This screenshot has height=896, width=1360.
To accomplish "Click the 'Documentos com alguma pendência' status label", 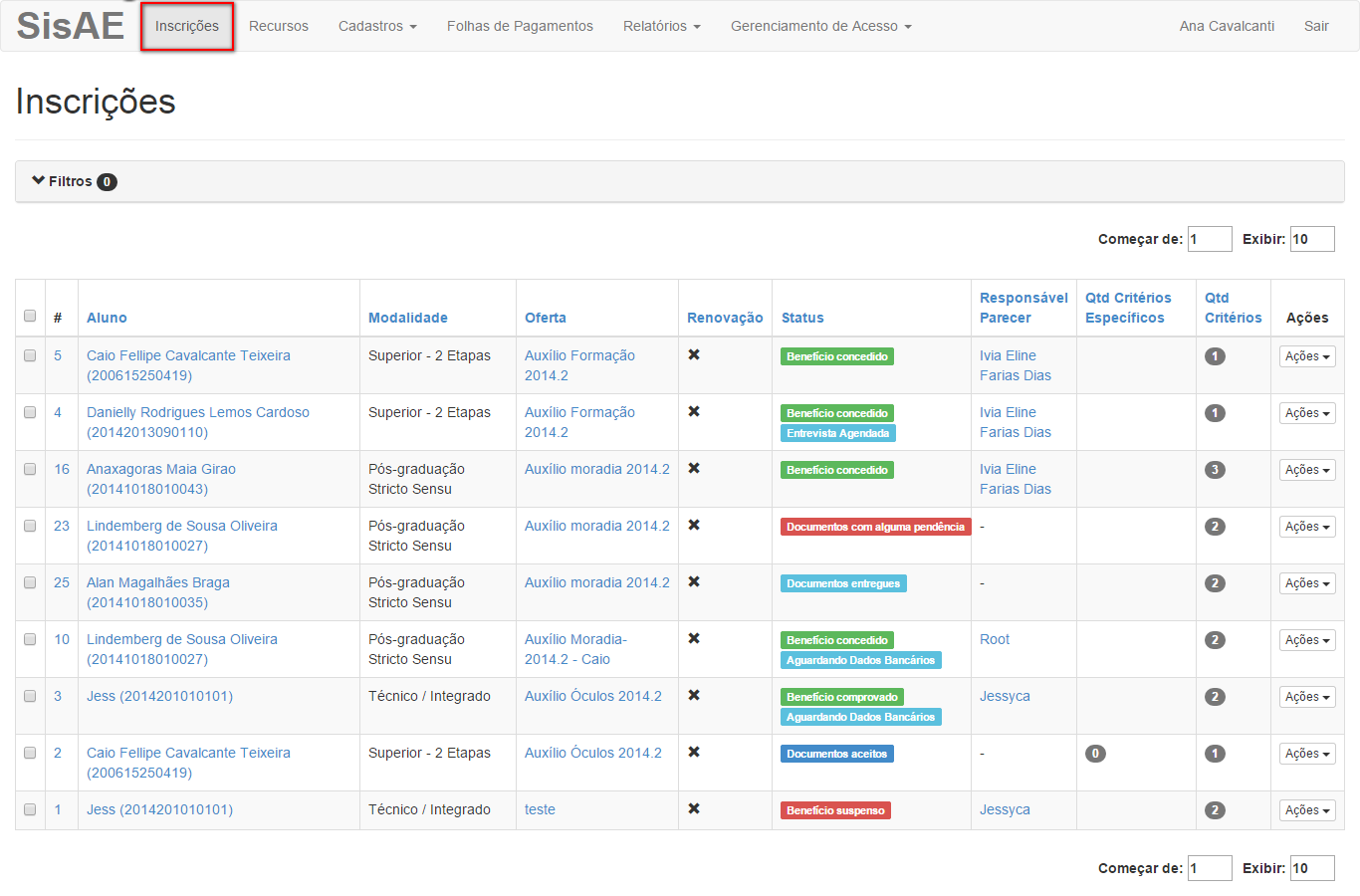I will coord(876,527).
